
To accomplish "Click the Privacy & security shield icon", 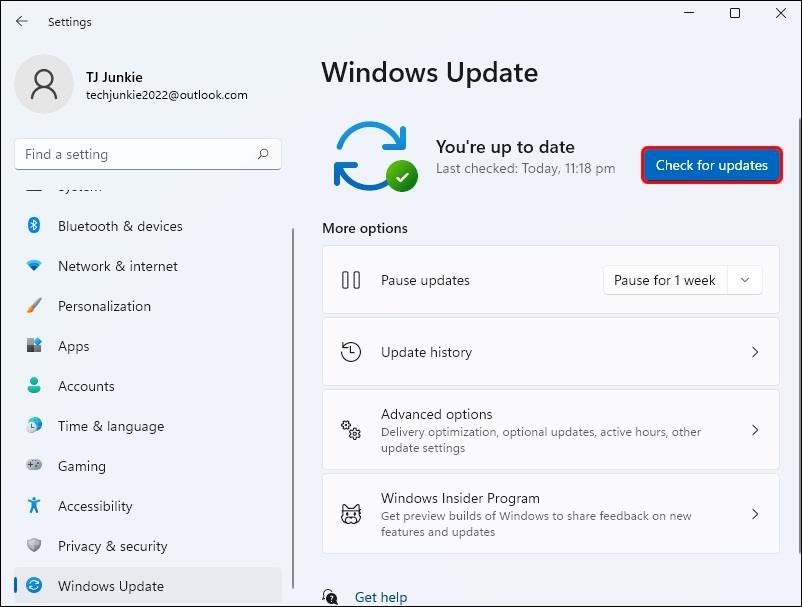I will pyautogui.click(x=34, y=546).
